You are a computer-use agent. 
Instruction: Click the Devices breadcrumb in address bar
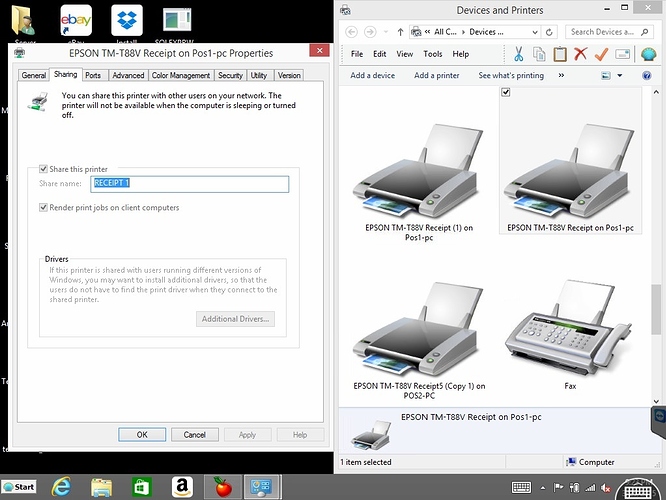(x=486, y=32)
